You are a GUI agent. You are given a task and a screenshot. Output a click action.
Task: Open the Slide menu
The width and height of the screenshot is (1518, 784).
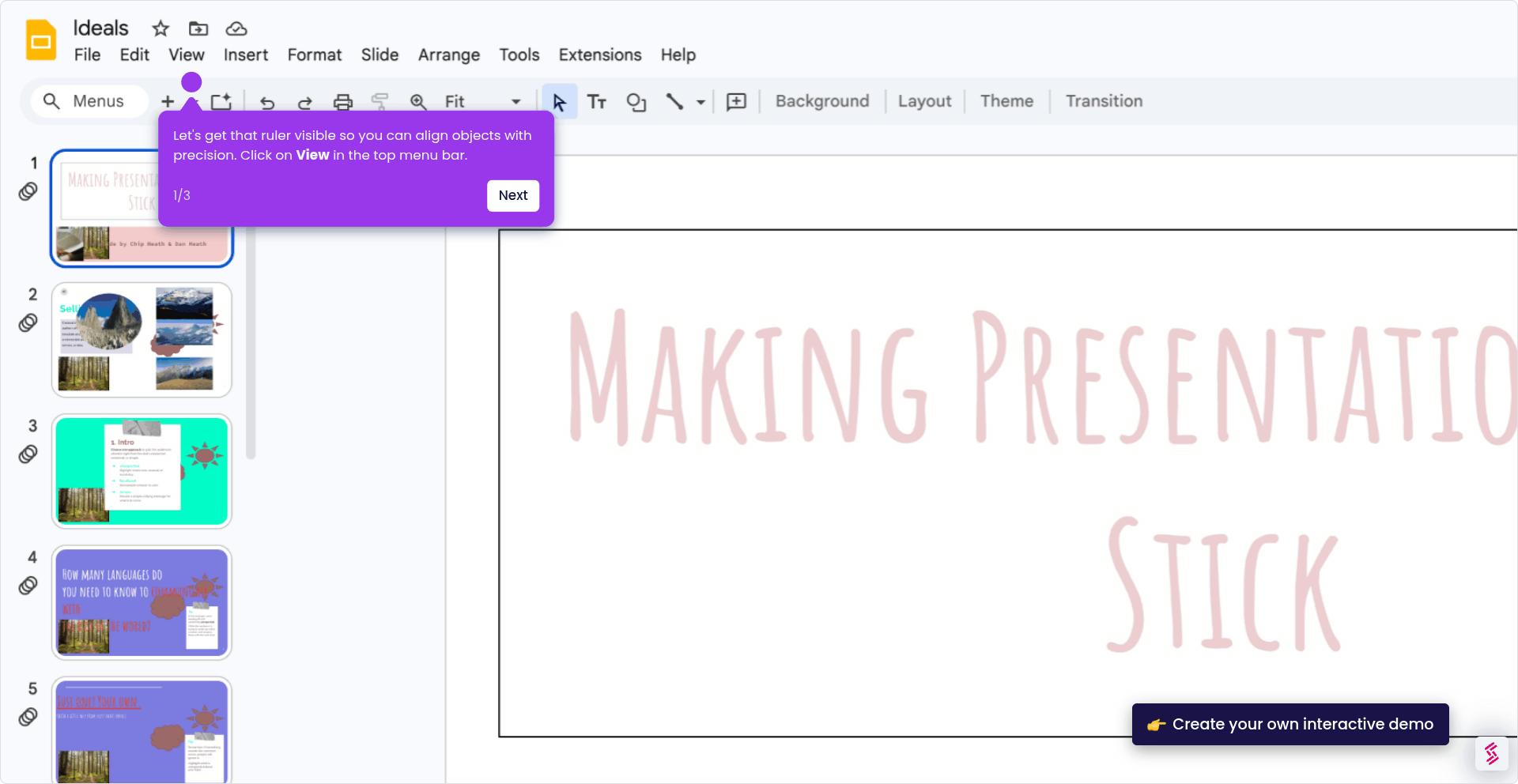coord(379,55)
